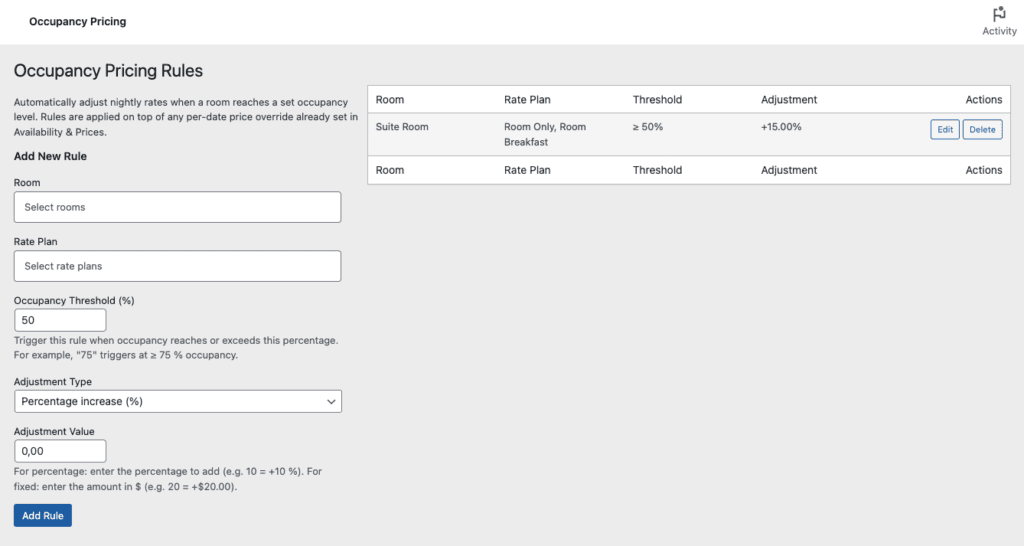This screenshot has width=1024, height=546.
Task: Open the Select rate plans field
Action: click(x=177, y=266)
